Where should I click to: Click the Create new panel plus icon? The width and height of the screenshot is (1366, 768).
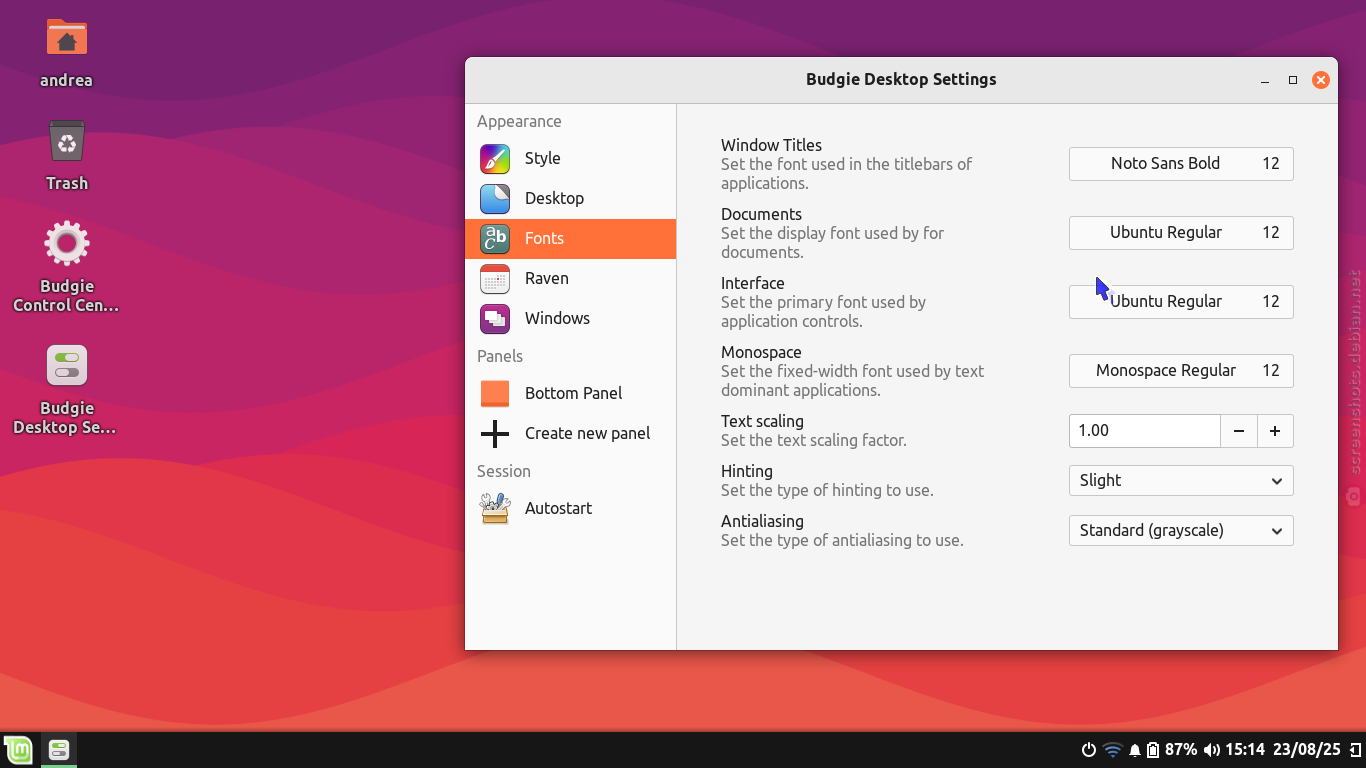[495, 434]
